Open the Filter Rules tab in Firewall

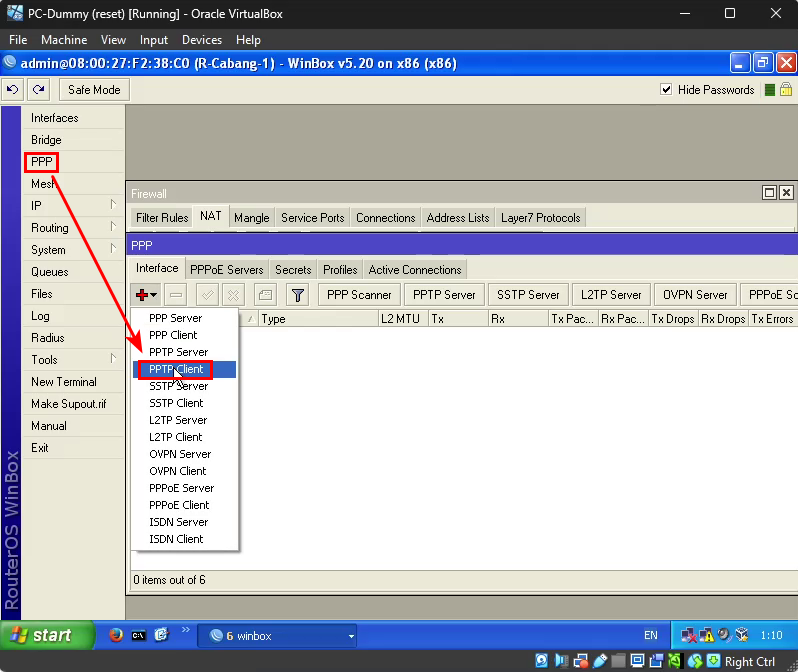pos(162,218)
